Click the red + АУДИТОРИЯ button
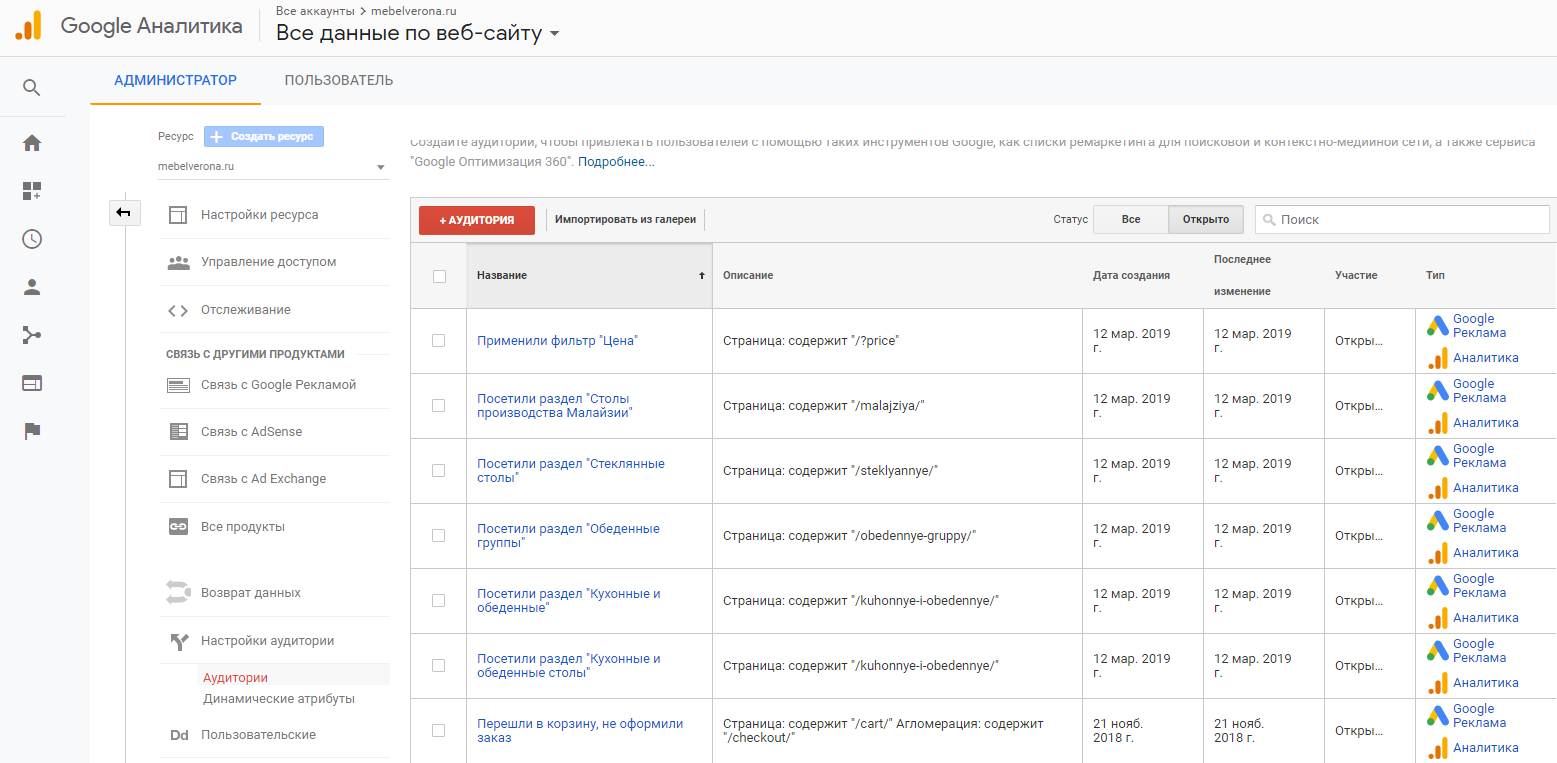The height and width of the screenshot is (763, 1557). pos(477,220)
